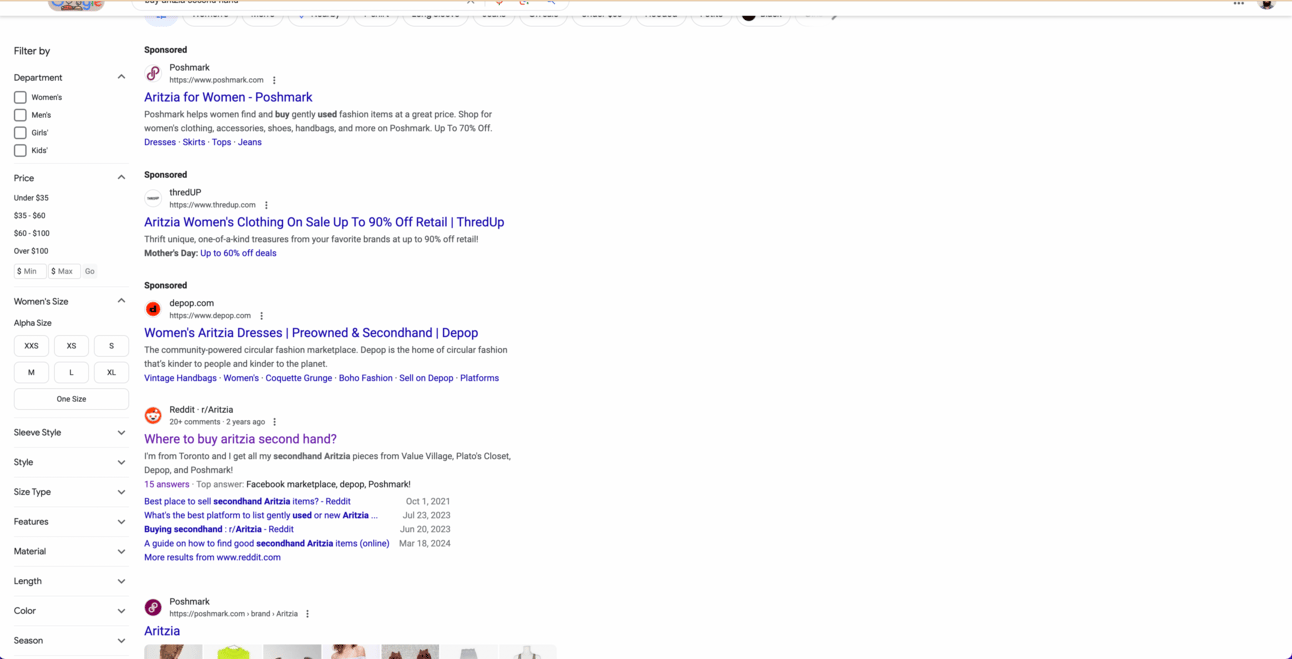1292x659 pixels.
Task: Open the three-dot menu beside Reddit's '2 years ago'
Action: click(274, 422)
